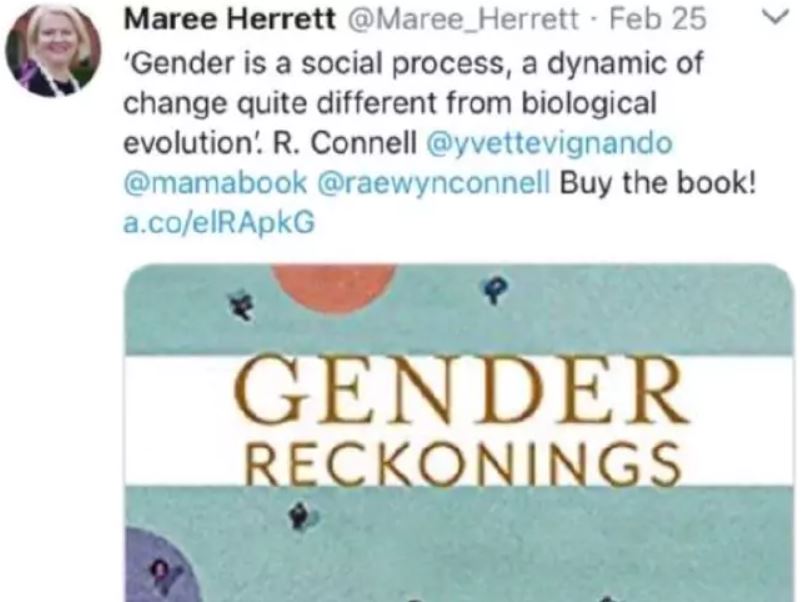This screenshot has width=803, height=602.
Task: Click the dark figure left of orange circle
Action: [240, 300]
